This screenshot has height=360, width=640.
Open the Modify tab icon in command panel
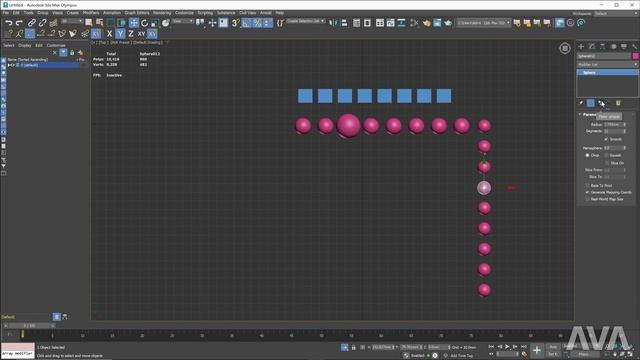pos(592,47)
